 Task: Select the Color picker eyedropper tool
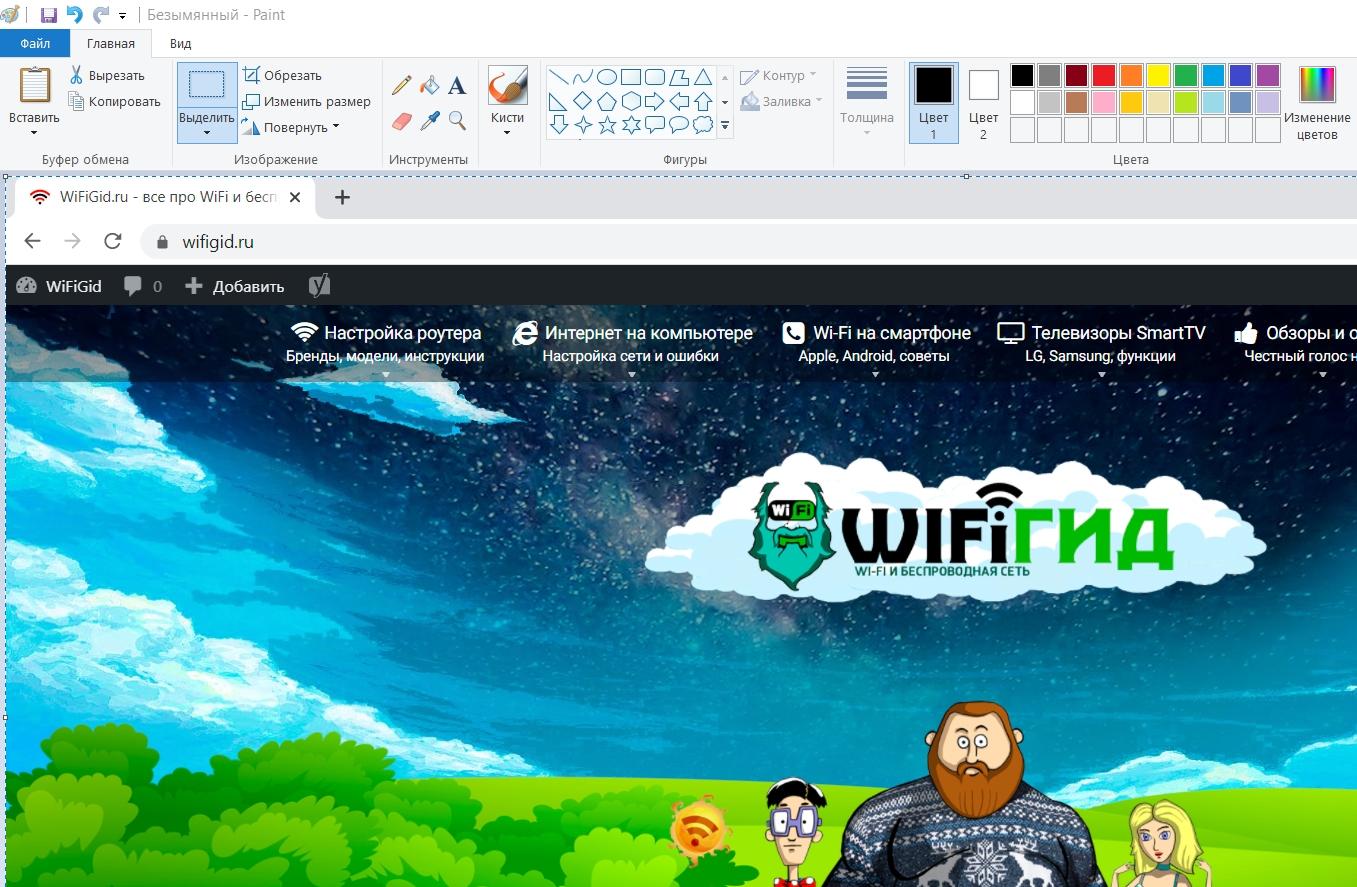(430, 121)
